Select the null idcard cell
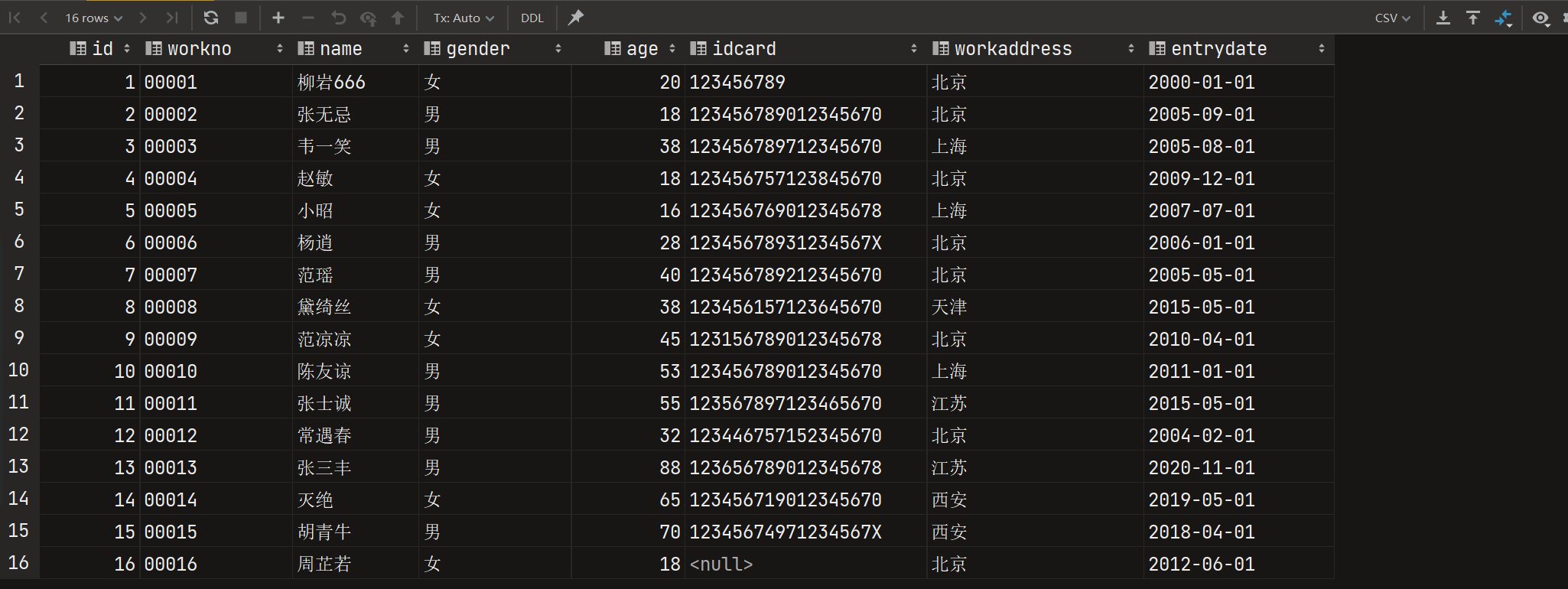 [x=806, y=564]
